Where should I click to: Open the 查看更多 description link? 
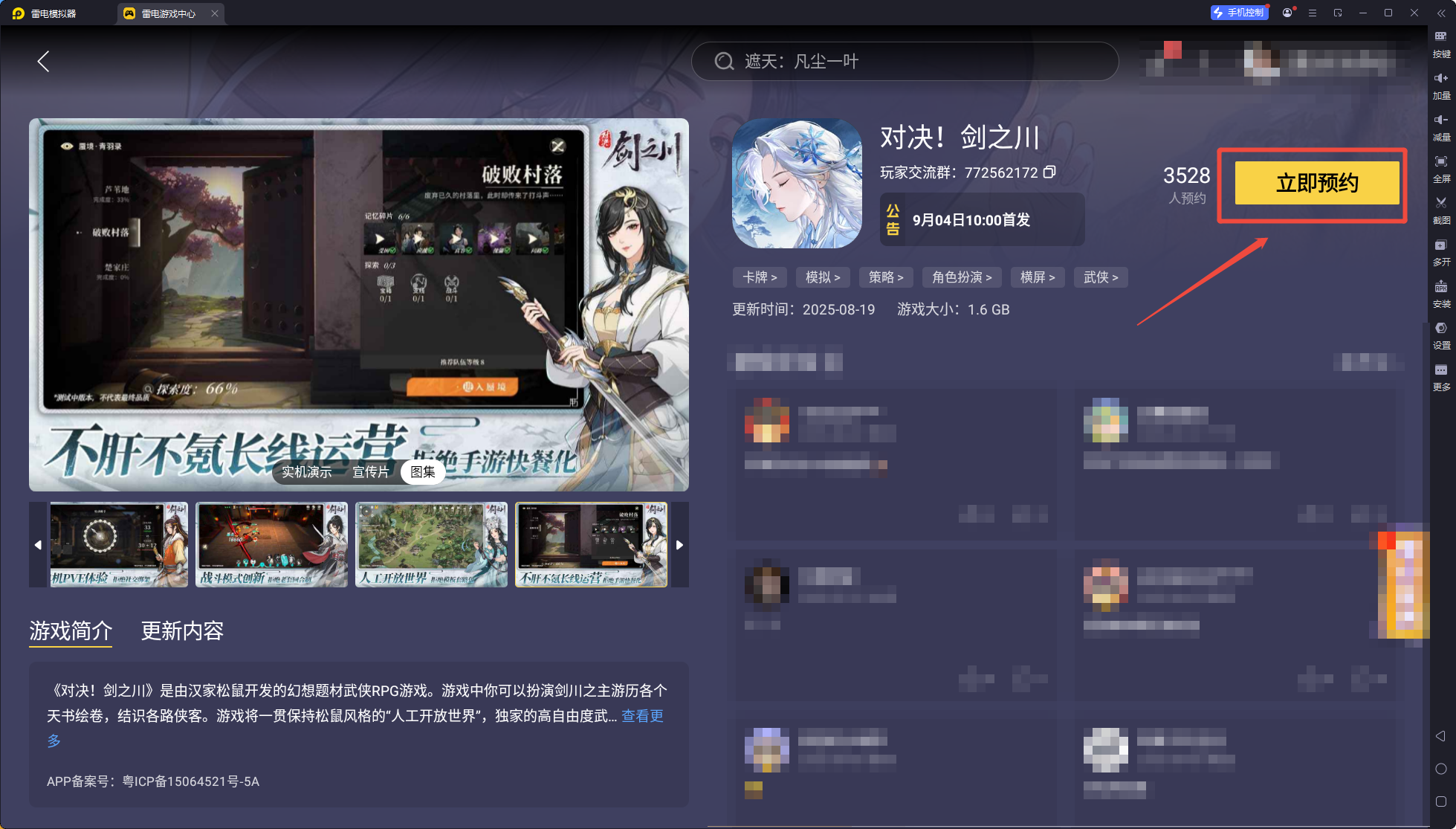pos(642,716)
